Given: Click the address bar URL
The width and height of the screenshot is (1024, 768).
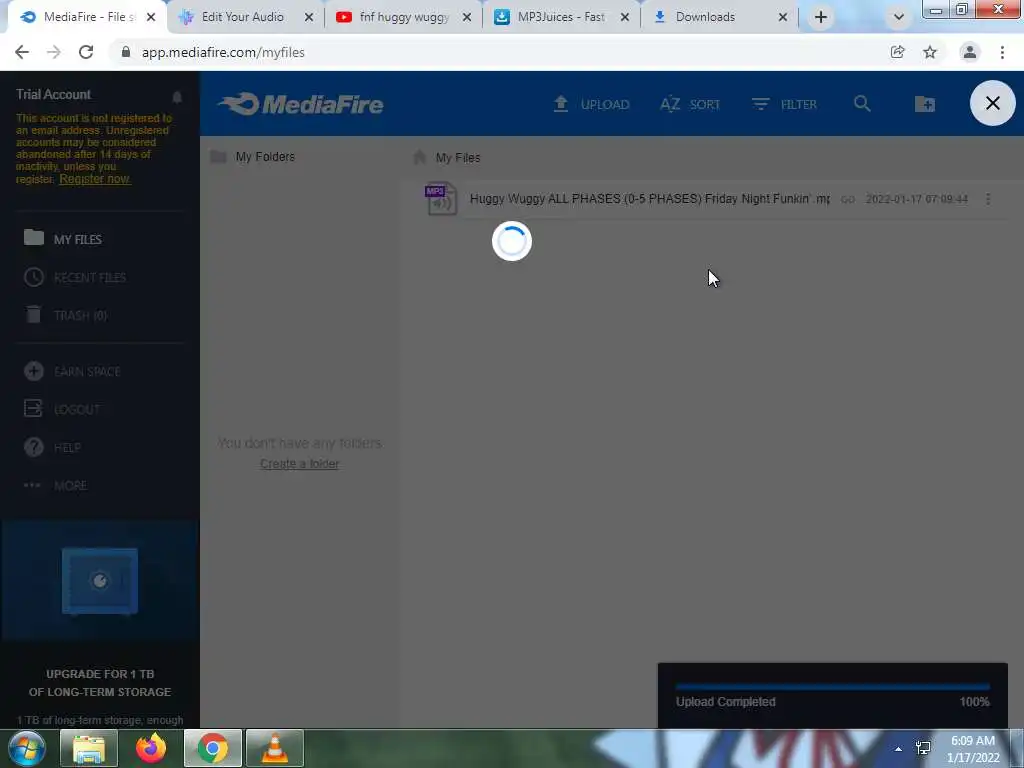Looking at the screenshot, I should tap(223, 52).
